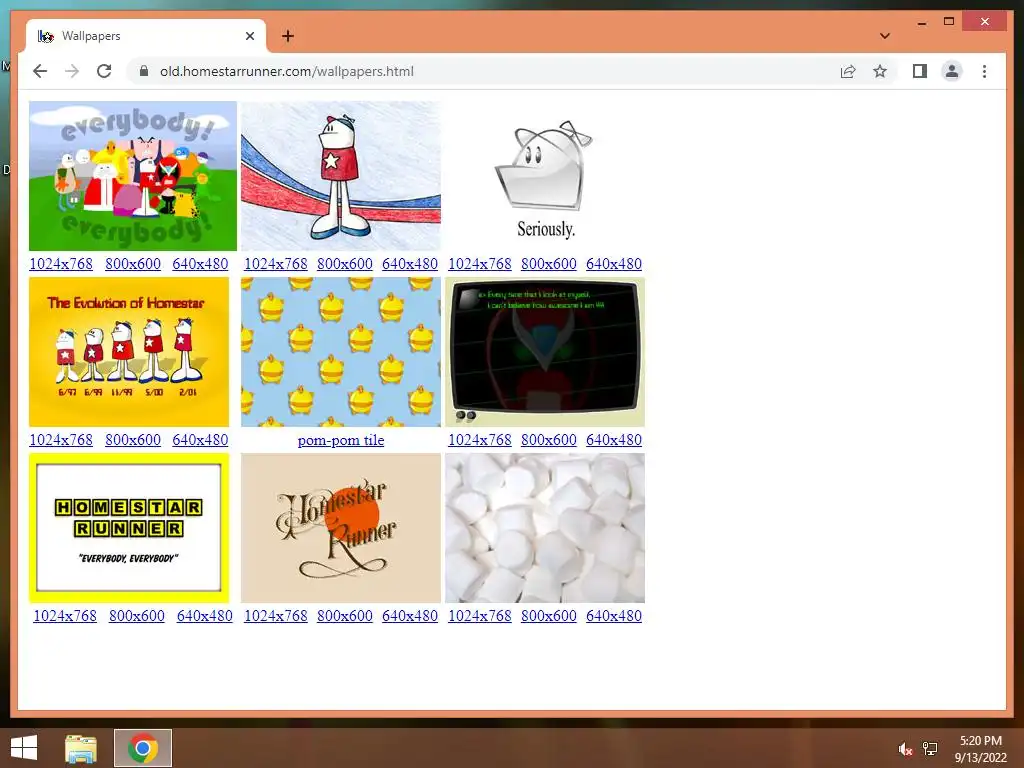Open a new browser tab
The image size is (1024, 768).
[x=287, y=36]
